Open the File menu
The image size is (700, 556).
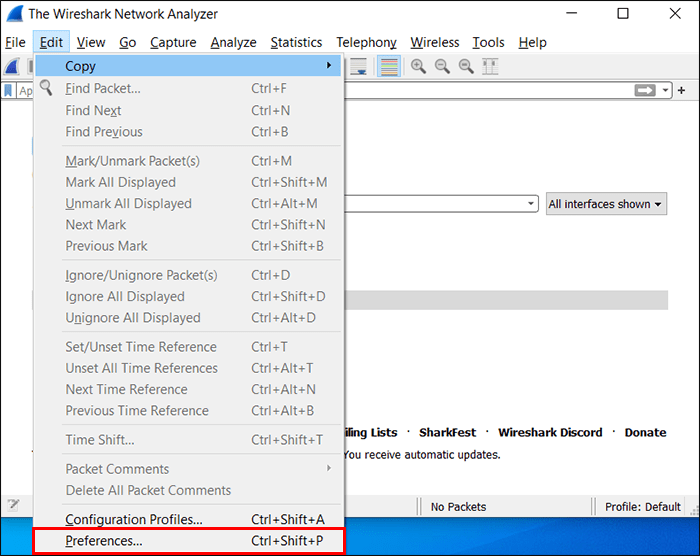point(15,42)
